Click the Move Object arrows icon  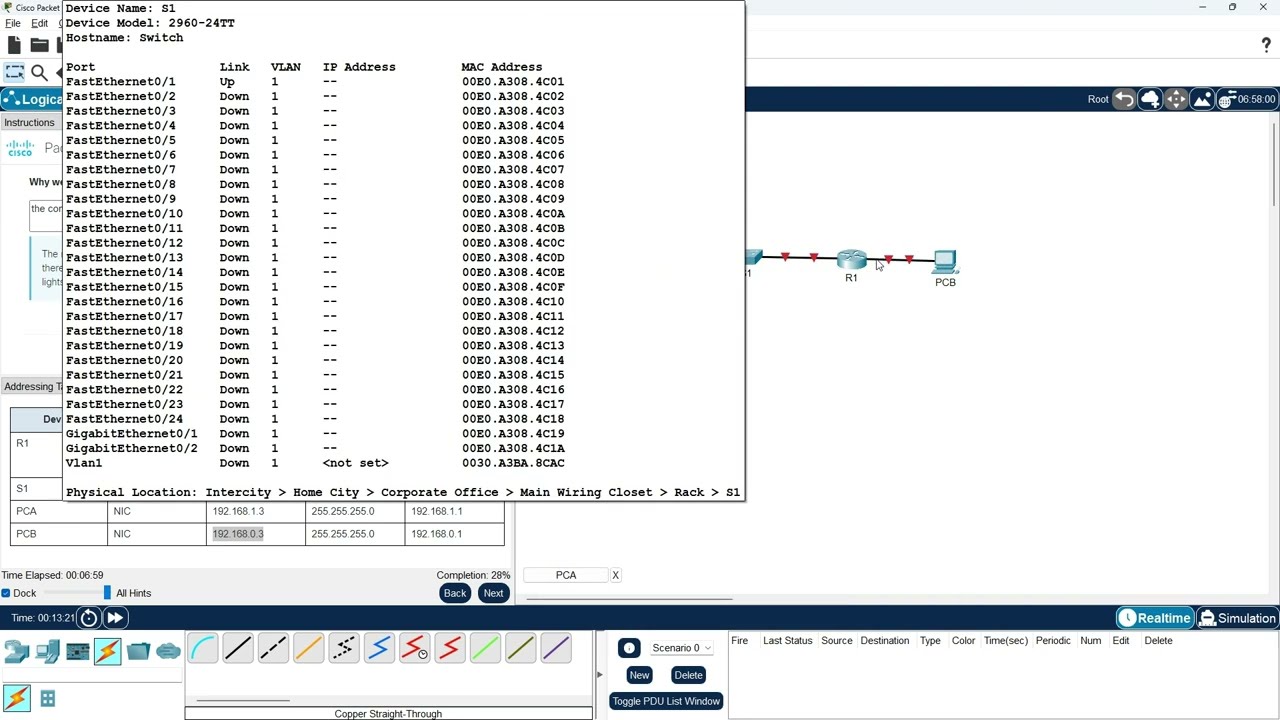tap(1176, 99)
